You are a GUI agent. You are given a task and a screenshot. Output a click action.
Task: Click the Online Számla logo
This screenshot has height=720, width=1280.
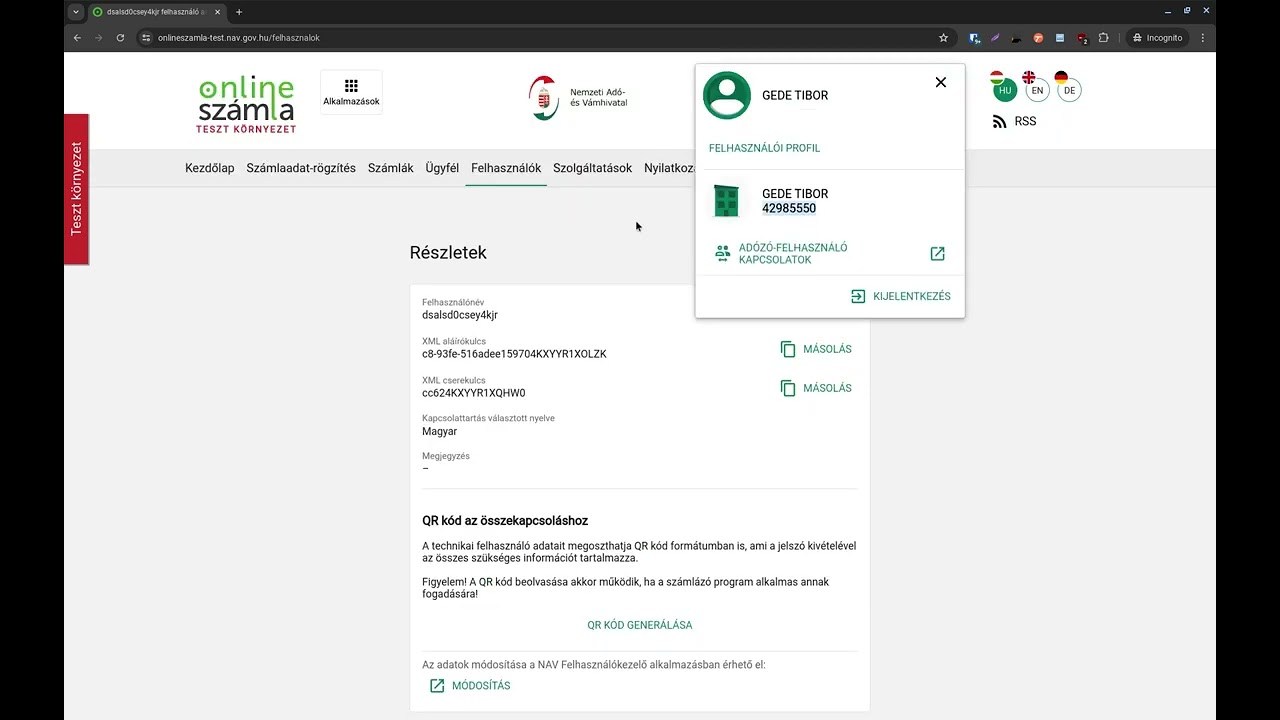[246, 104]
